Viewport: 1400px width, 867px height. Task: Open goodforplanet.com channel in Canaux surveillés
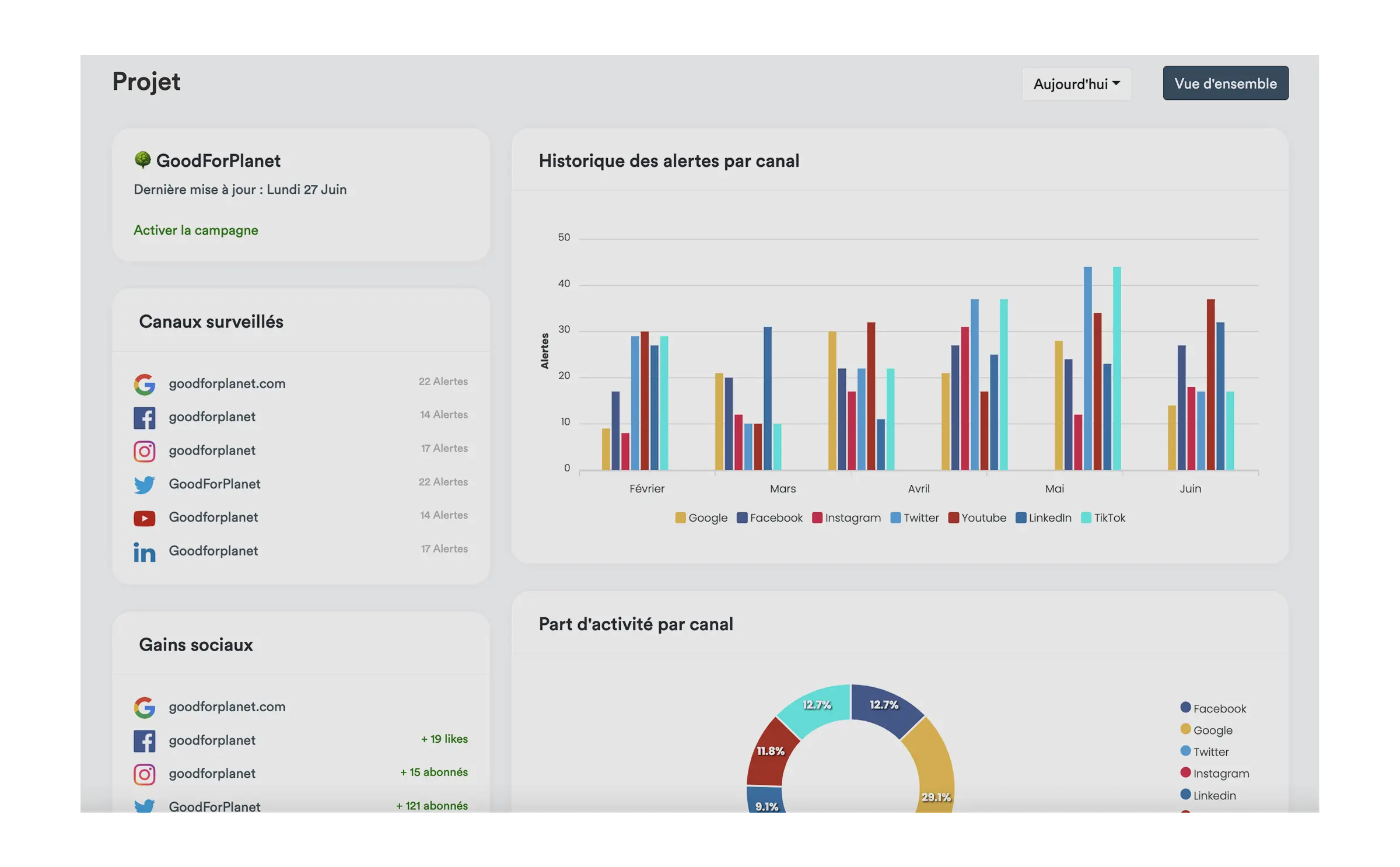point(227,384)
